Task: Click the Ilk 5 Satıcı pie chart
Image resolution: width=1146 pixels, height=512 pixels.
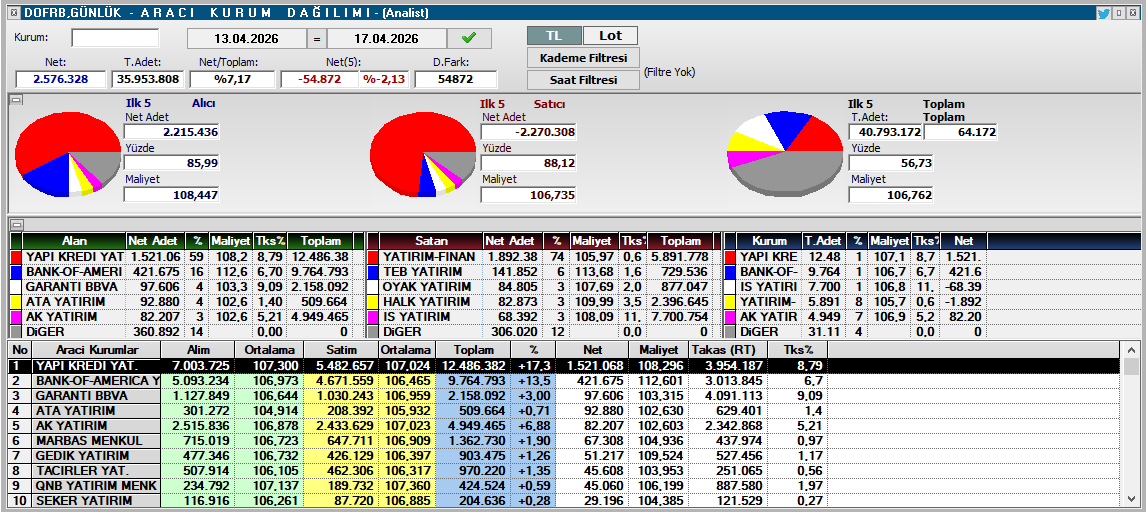Action: click(x=423, y=156)
